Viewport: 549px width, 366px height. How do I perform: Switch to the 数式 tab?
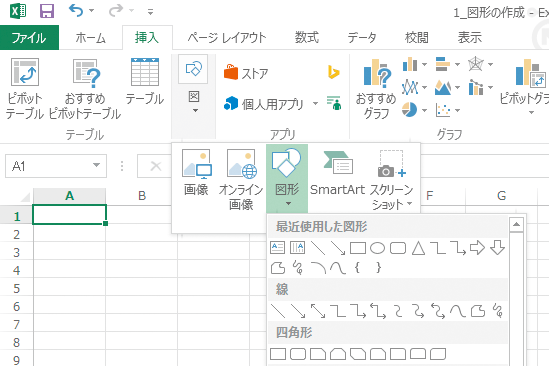coord(307,37)
